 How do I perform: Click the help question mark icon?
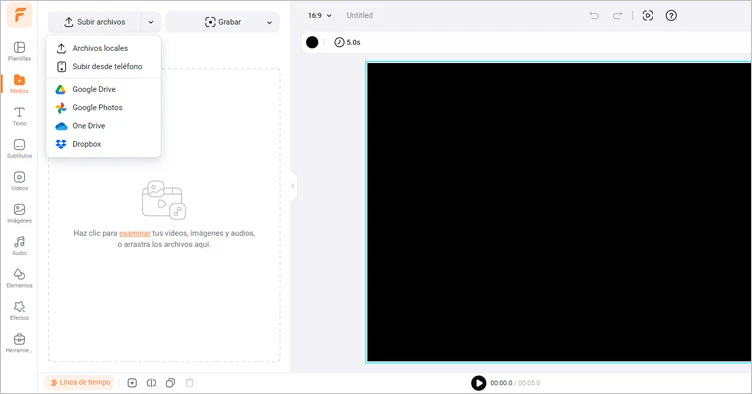[671, 15]
